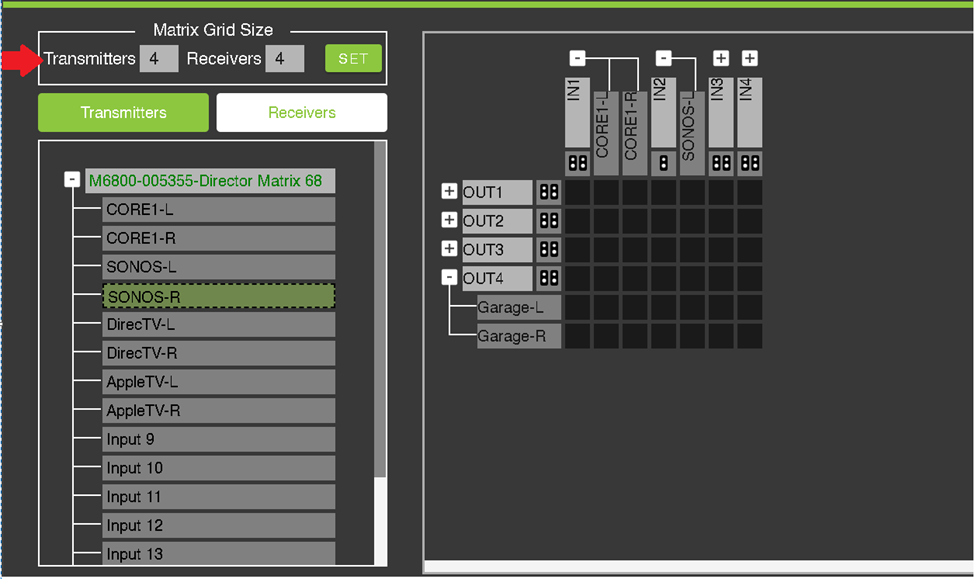The height and width of the screenshot is (579, 975).
Task: Collapse the OUT4 row
Action: click(449, 278)
